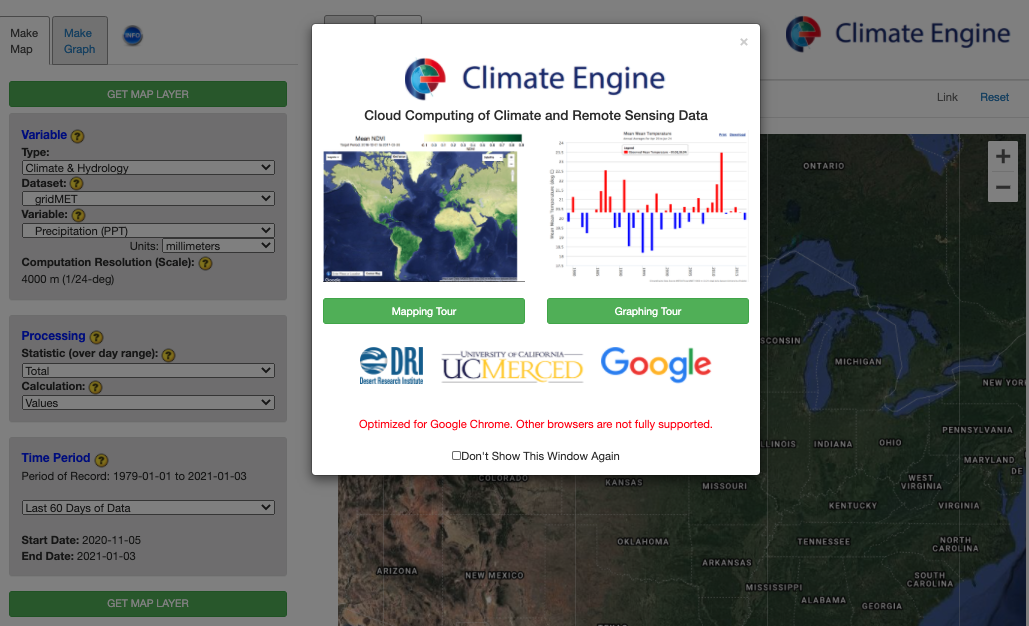Check Don't Show This Window Again
The width and height of the screenshot is (1029, 626).
pyautogui.click(x=456, y=455)
